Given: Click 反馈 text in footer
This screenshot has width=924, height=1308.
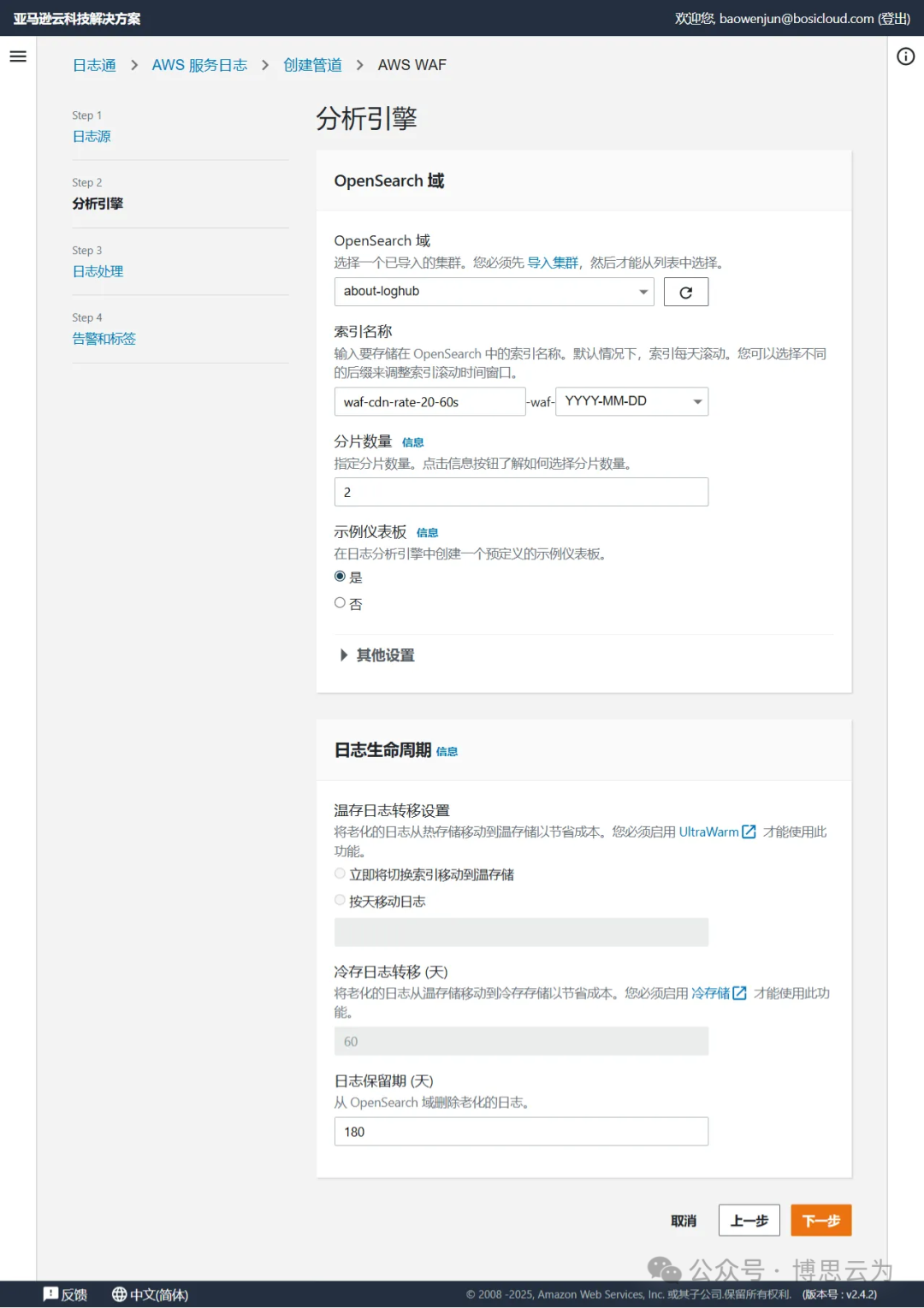Looking at the screenshot, I should pyautogui.click(x=74, y=1294).
